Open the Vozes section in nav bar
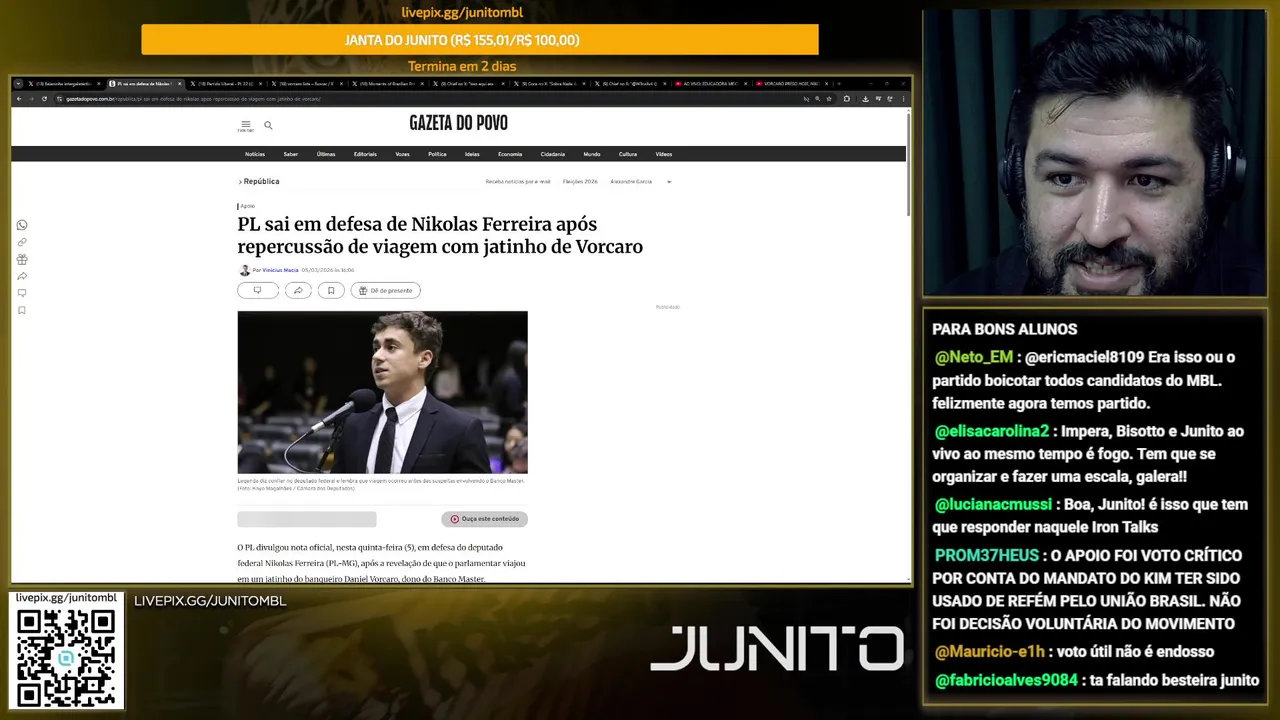Screen dimensions: 1280x720 point(402,154)
